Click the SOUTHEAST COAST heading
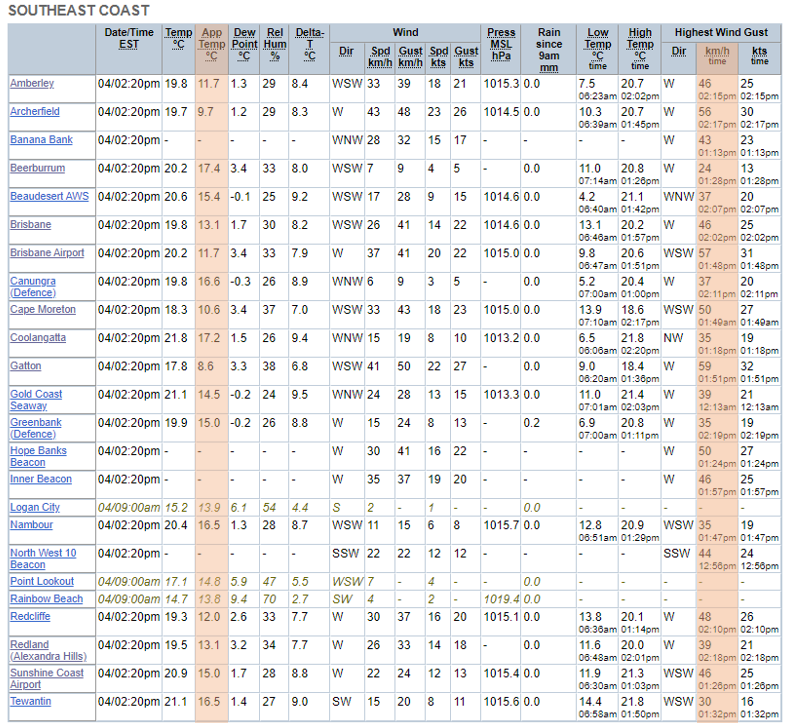This screenshot has height=727, width=788. pos(79,11)
